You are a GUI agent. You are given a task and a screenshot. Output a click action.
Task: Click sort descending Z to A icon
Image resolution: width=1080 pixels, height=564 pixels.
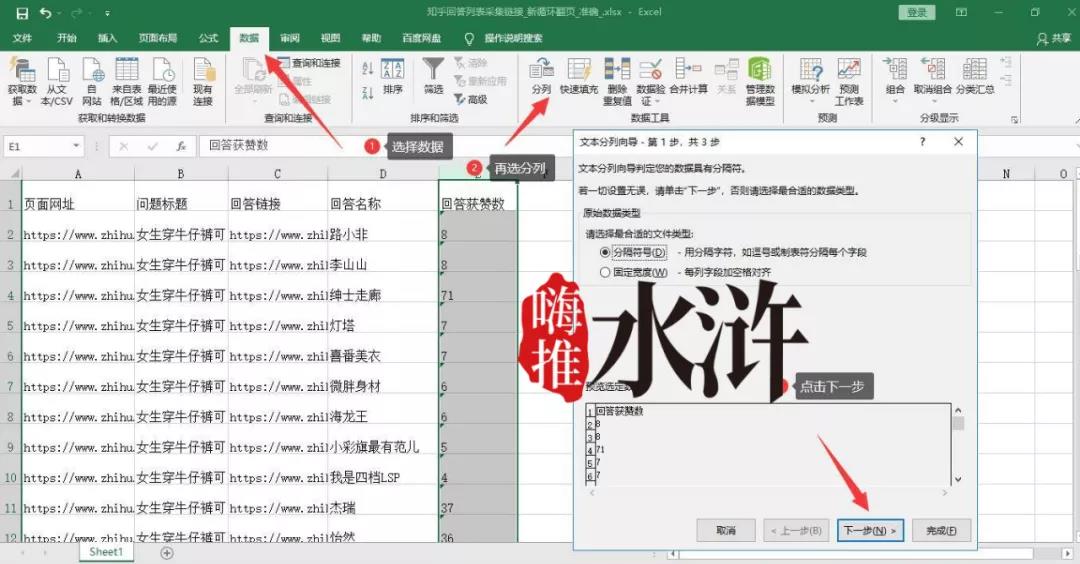pos(368,92)
